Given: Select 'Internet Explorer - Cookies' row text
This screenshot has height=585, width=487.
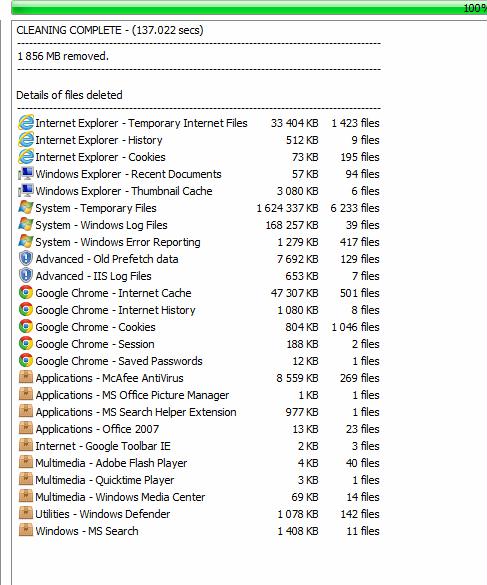Looking at the screenshot, I should point(100,157).
